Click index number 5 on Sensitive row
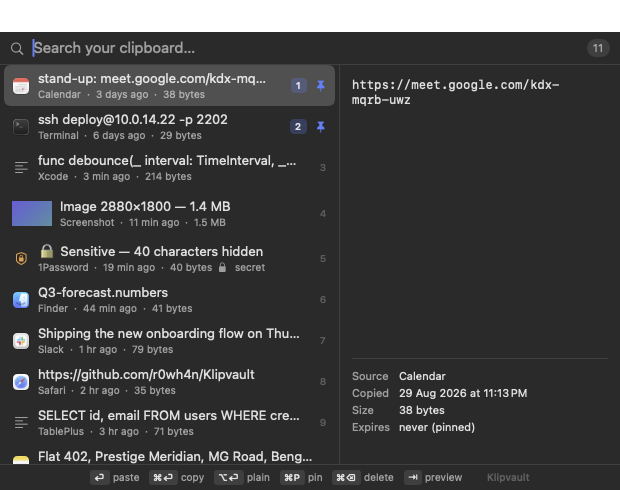The width and height of the screenshot is (620, 490). [x=323, y=259]
